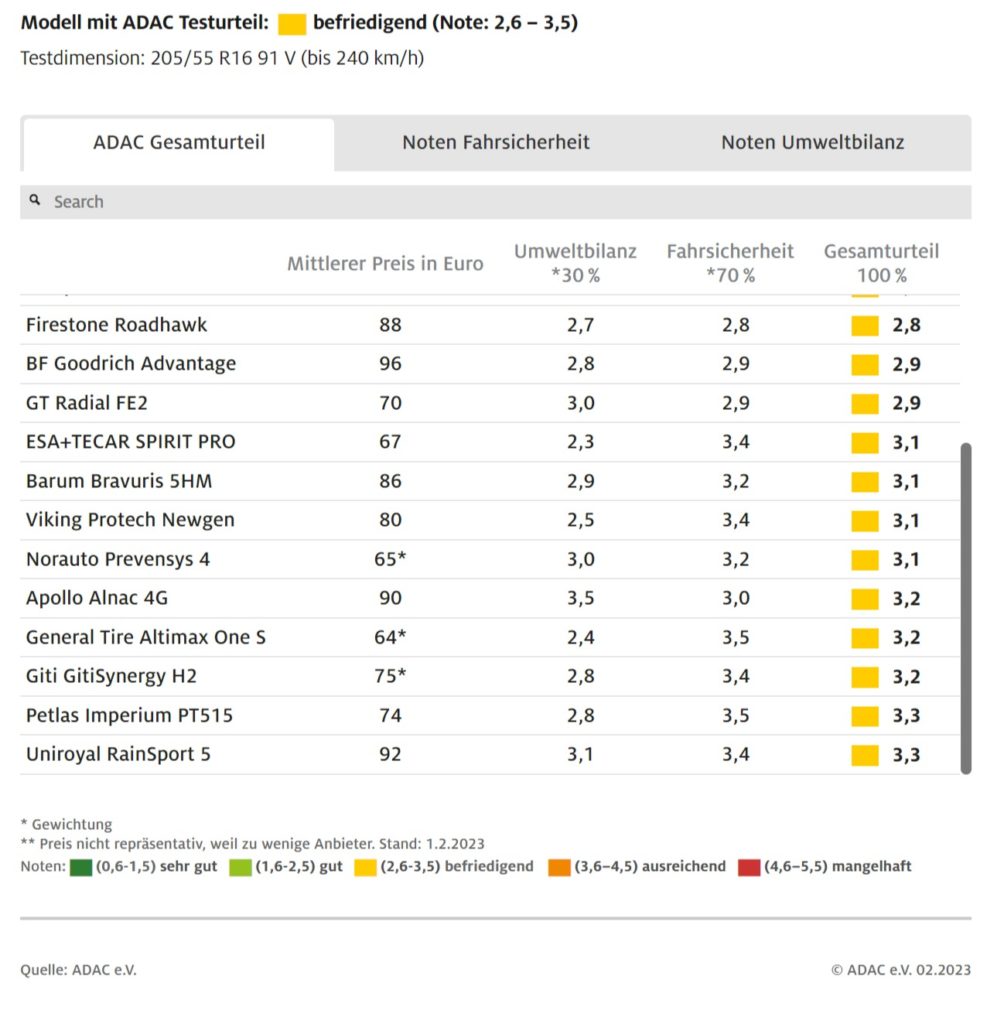1004x1024 pixels.
Task: Sort by Fahrsicherheit column header
Action: 730,263
